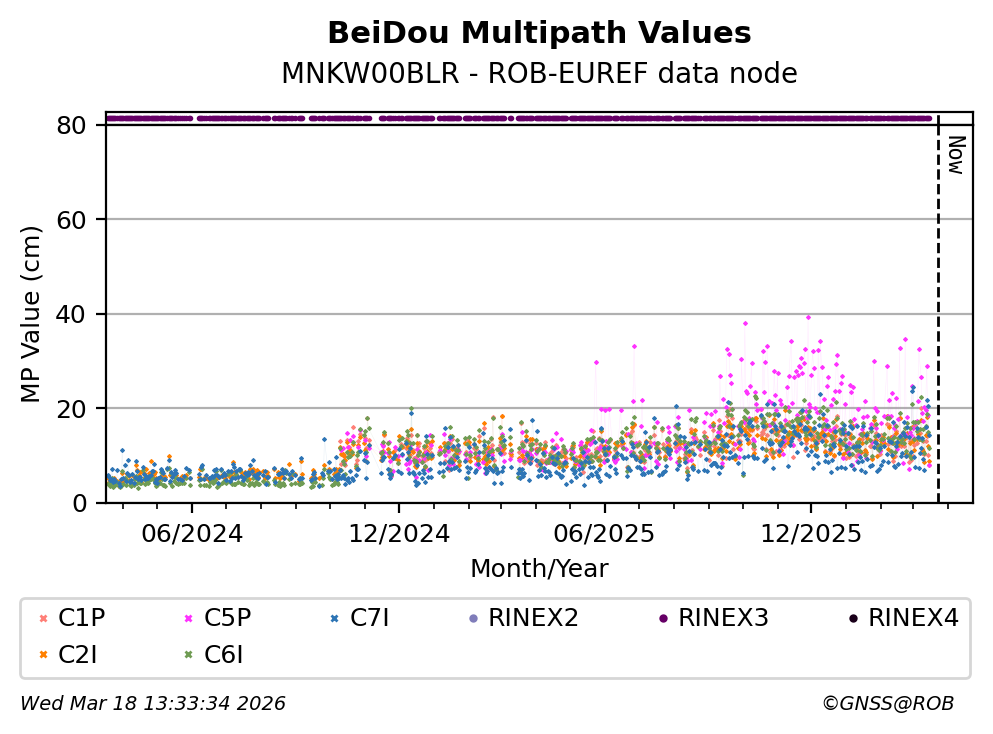The image size is (993, 734).
Task: Click the GNSS@ROB copyright text
Action: pyautogui.click(x=887, y=704)
